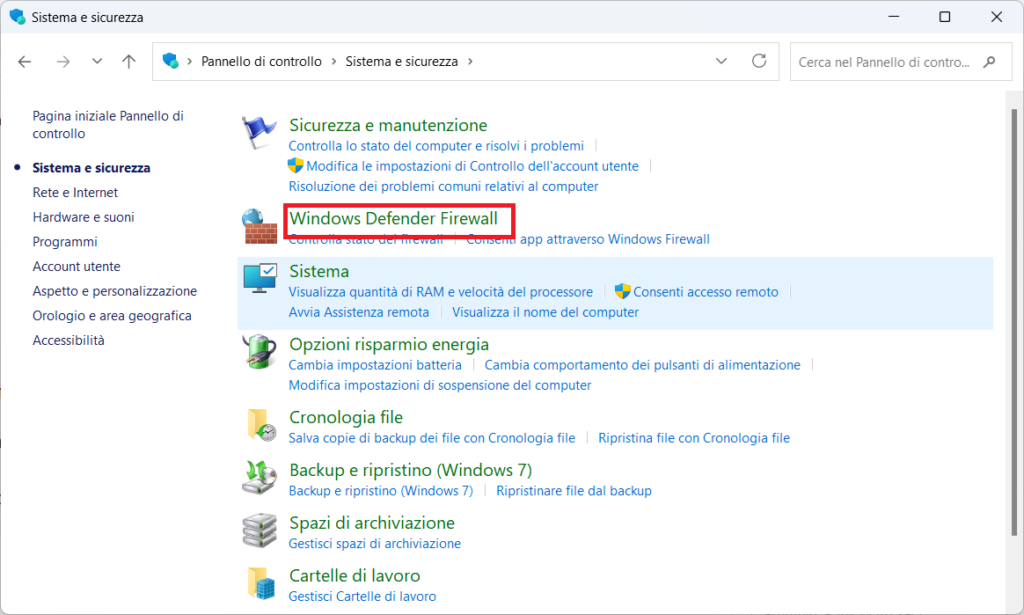The width and height of the screenshot is (1024, 615).
Task: Select Hardware e suoni in the sidebar
Action: coord(83,217)
